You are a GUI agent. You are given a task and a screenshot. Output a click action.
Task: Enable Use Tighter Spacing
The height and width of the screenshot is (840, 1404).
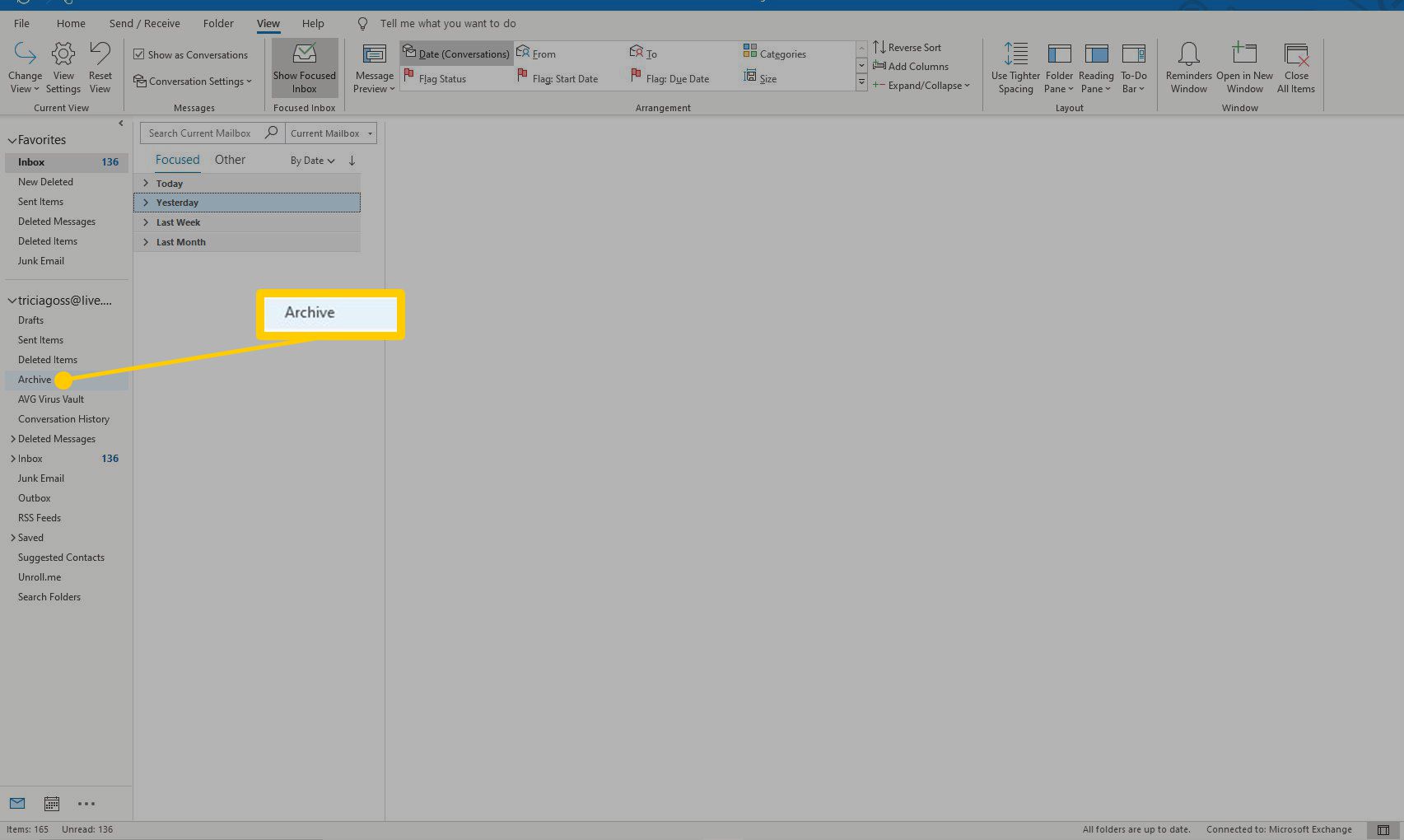coord(1015,68)
